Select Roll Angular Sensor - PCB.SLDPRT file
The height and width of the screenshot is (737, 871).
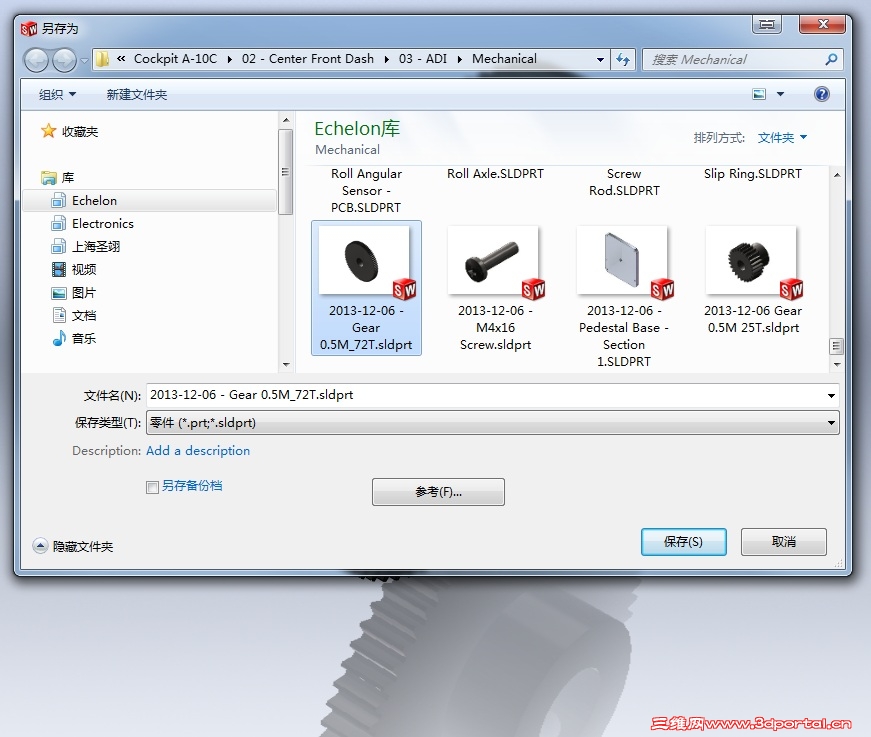(x=366, y=190)
